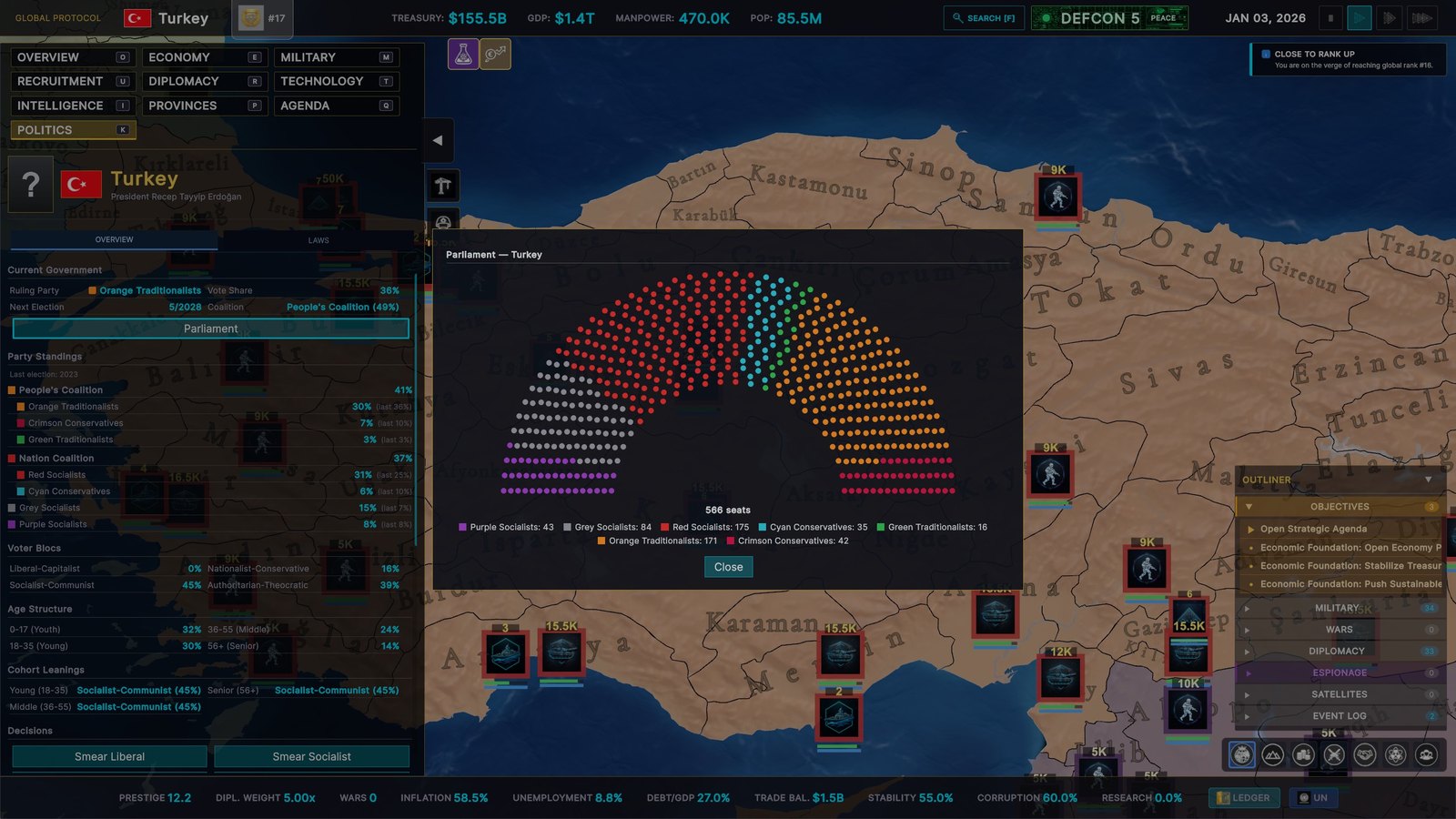Collapse the OUTLINER dropdown arrow
Screen dimensions: 1456x819
[1429, 480]
